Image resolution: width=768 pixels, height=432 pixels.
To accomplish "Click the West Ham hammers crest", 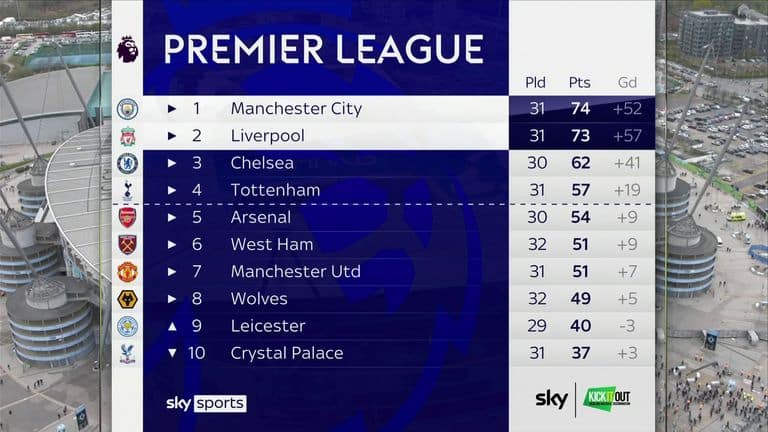I will point(127,244).
